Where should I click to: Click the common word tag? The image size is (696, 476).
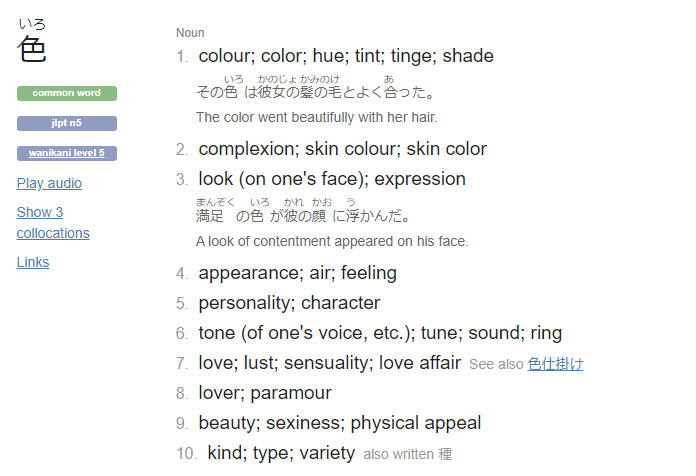(x=67, y=93)
